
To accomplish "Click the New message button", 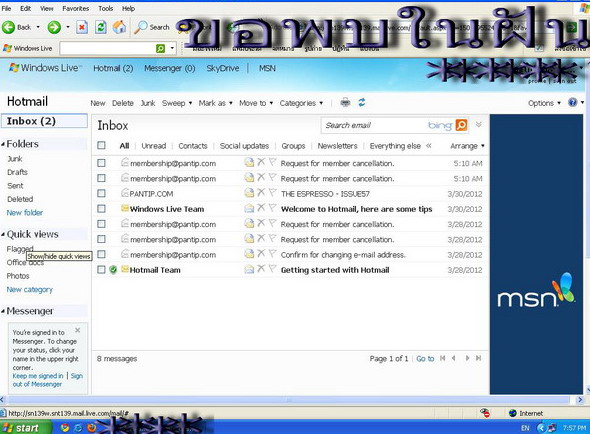I will point(98,103).
